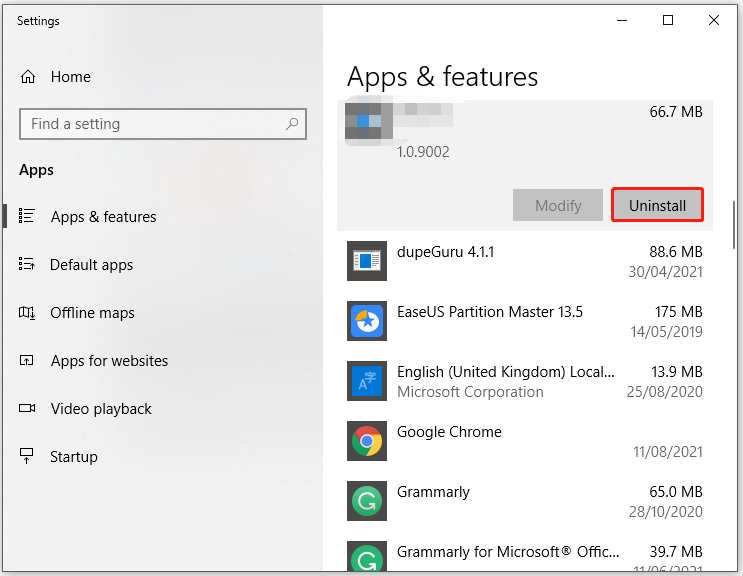Click the Google Chrome icon
This screenshot has width=743, height=576.
(367, 441)
